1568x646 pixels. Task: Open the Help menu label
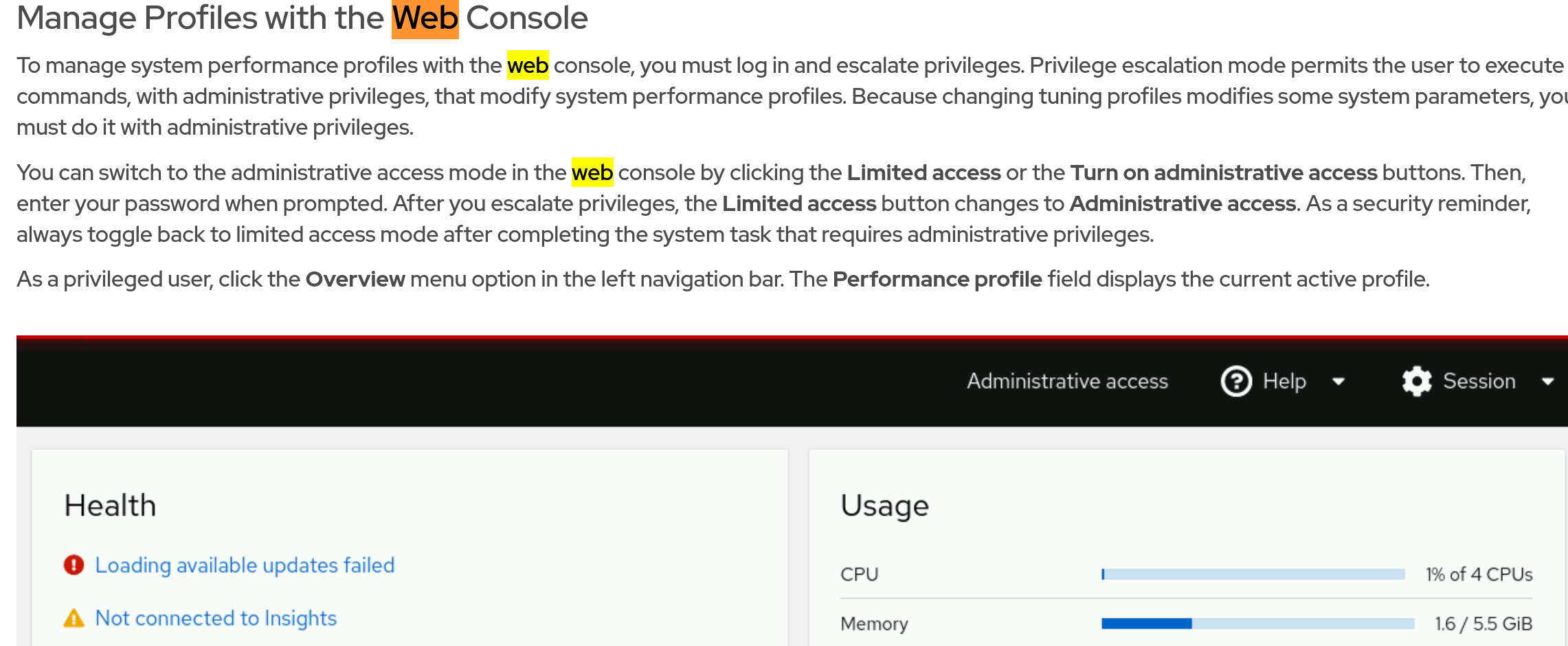click(x=1284, y=381)
